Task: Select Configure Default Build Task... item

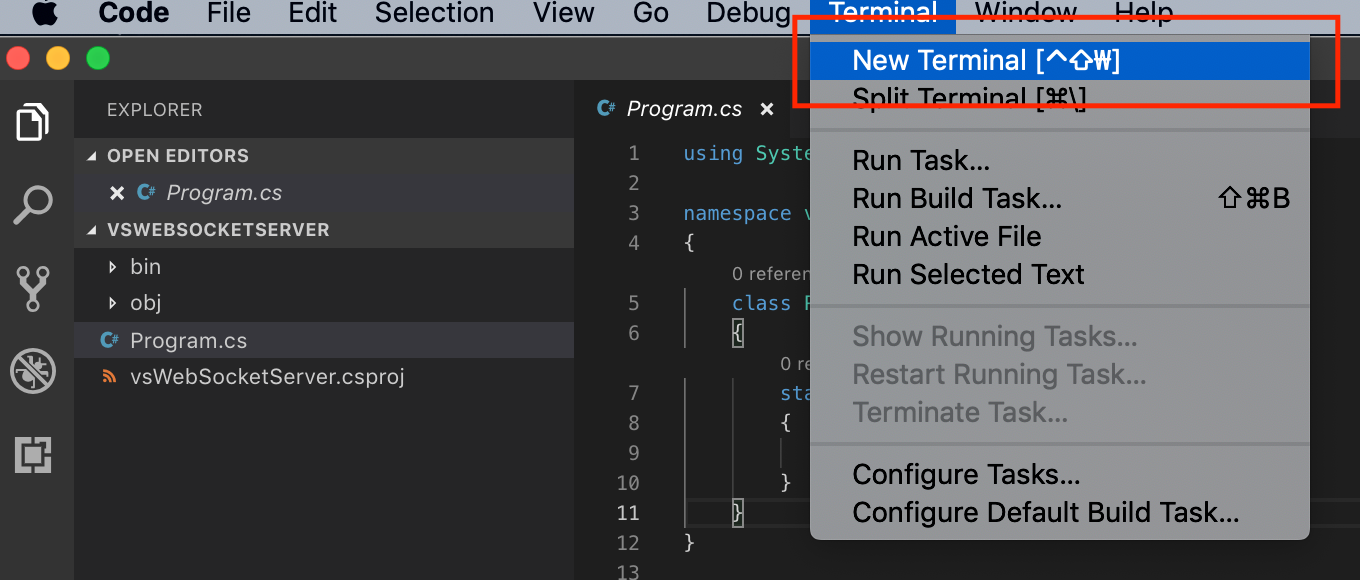Action: 1059,513
